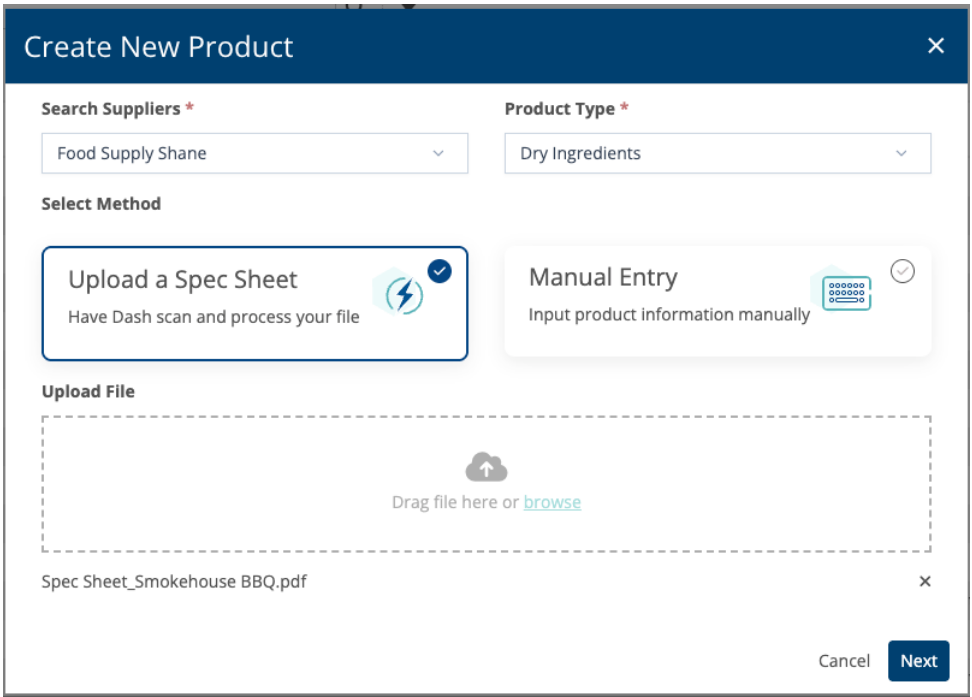
Task: Open the Dry Ingredients product type dropdown
Action: (700, 154)
